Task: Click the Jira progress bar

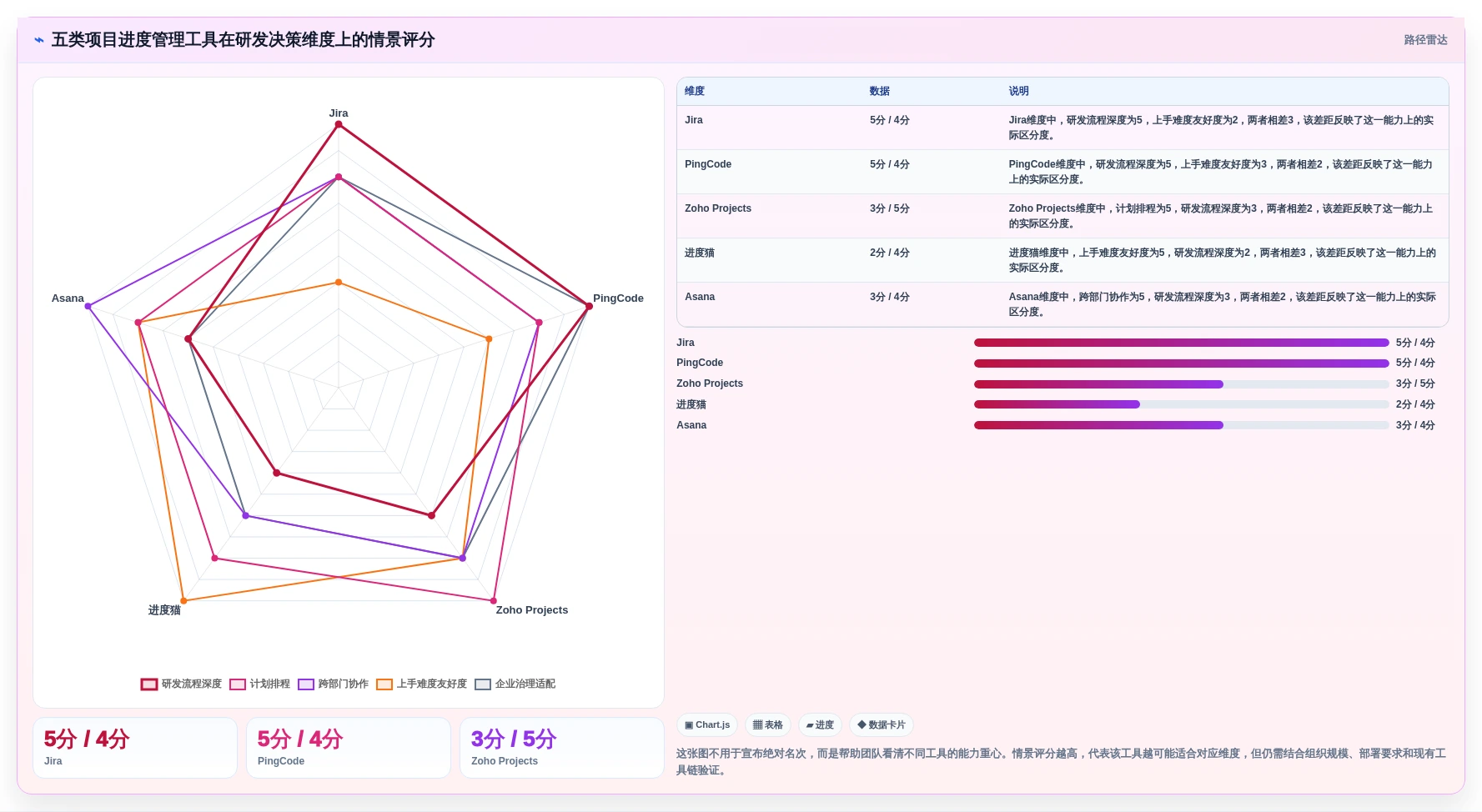Action: [1182, 343]
